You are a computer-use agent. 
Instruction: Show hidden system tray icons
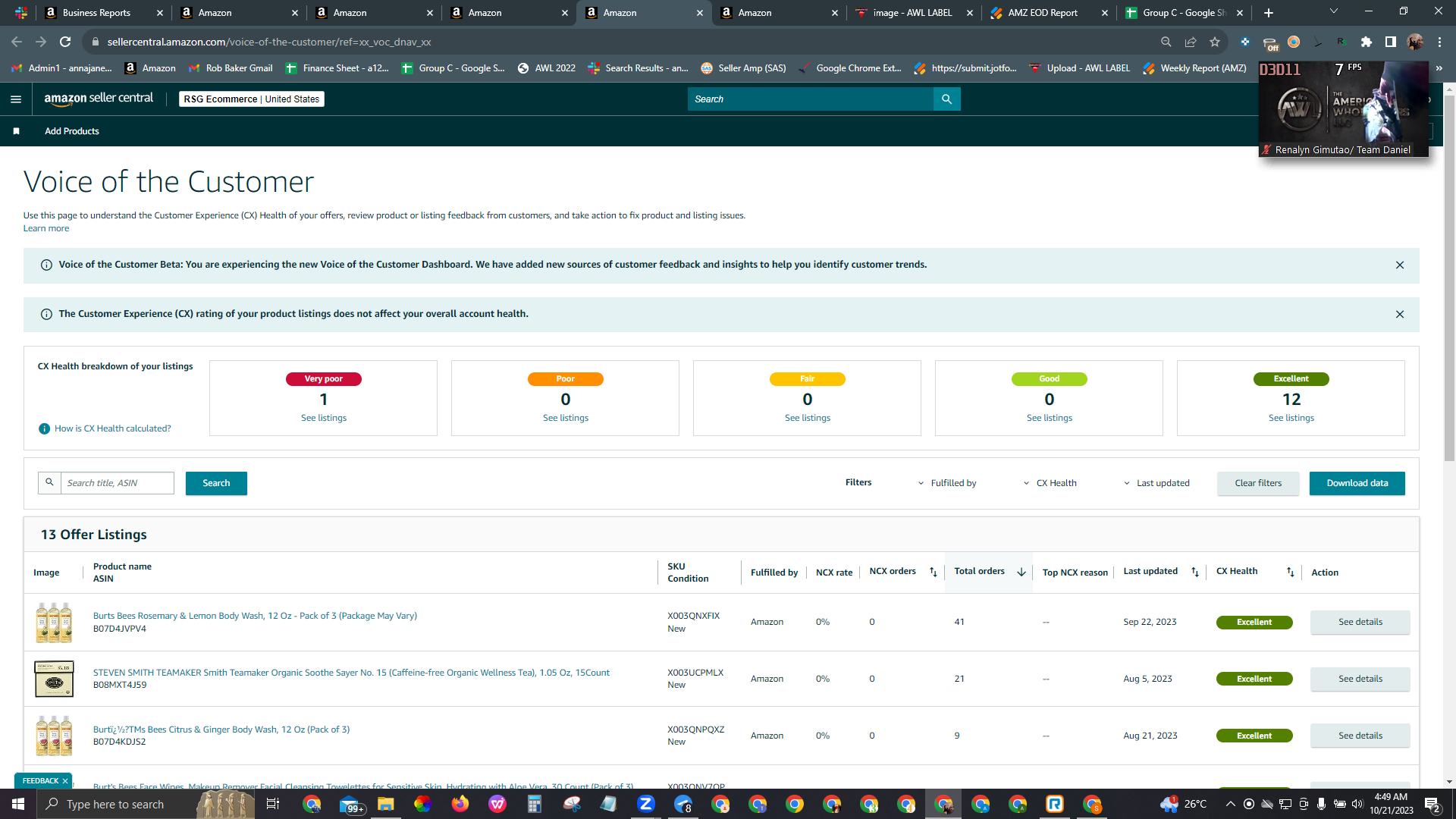pos(1230,805)
